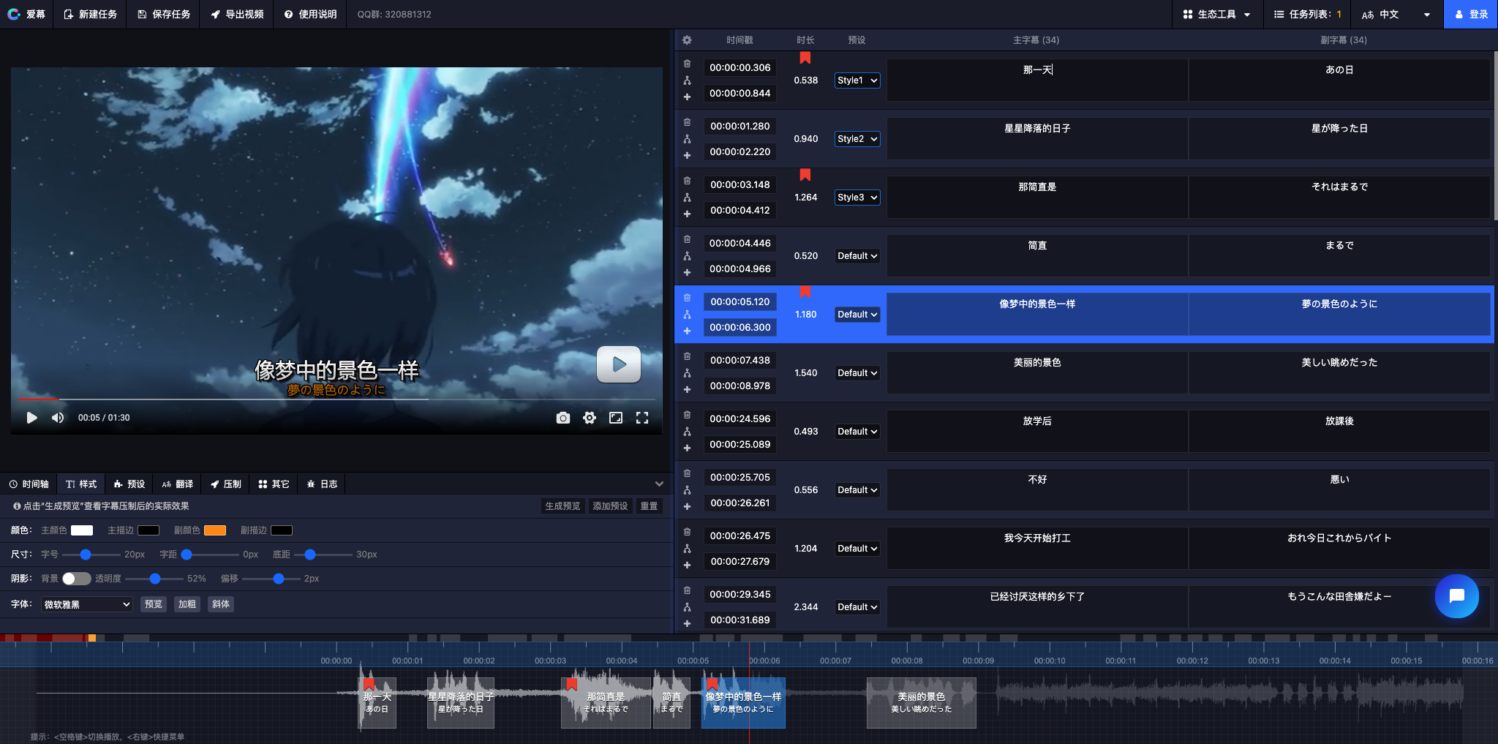
Task: Delete the subtitle row starting 00:00:00.306
Action: 687,63
